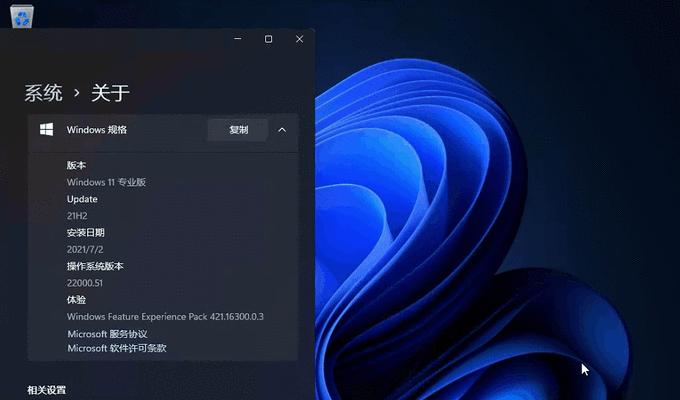680x400 pixels.
Task: Collapse the Windows 规格 section chevron
Action: coord(282,130)
